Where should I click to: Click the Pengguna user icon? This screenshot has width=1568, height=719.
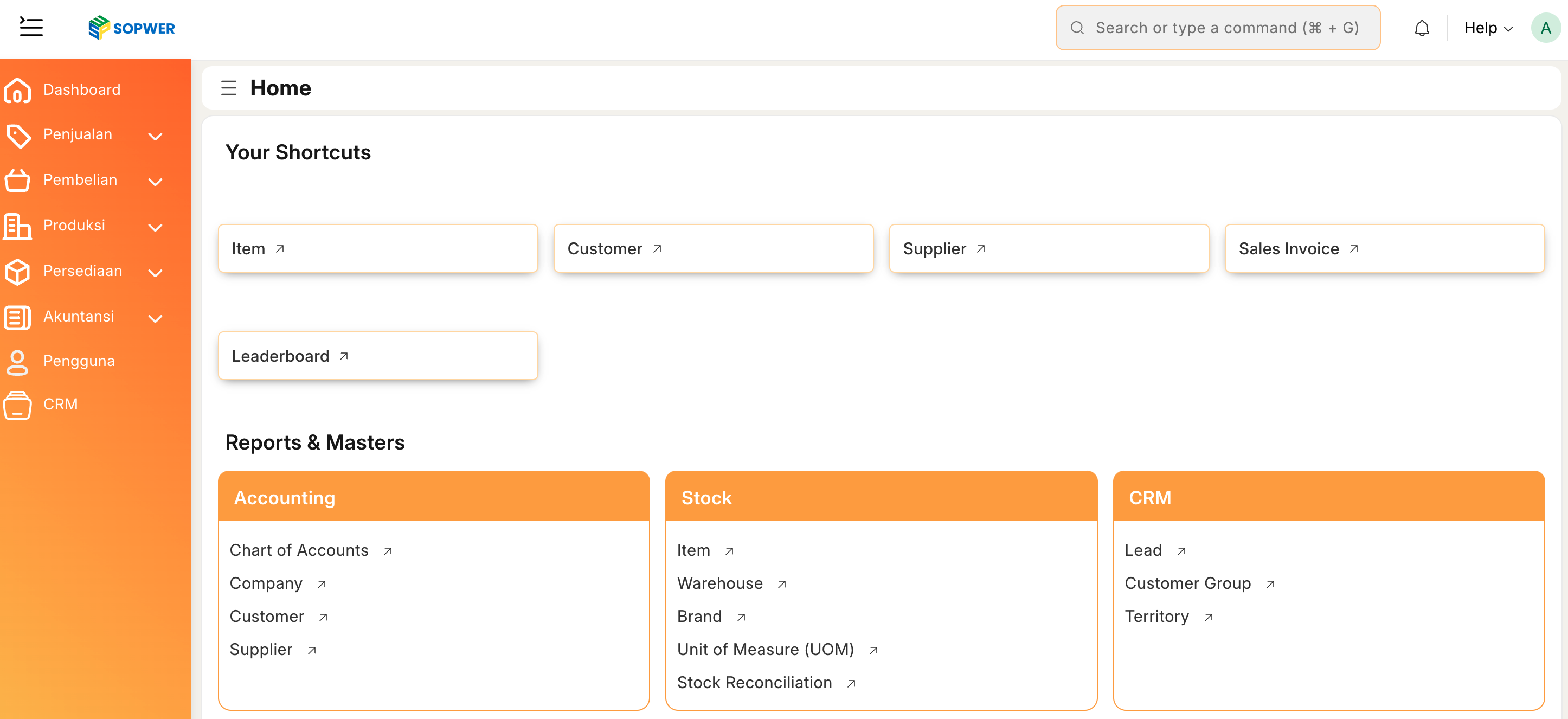point(17,362)
